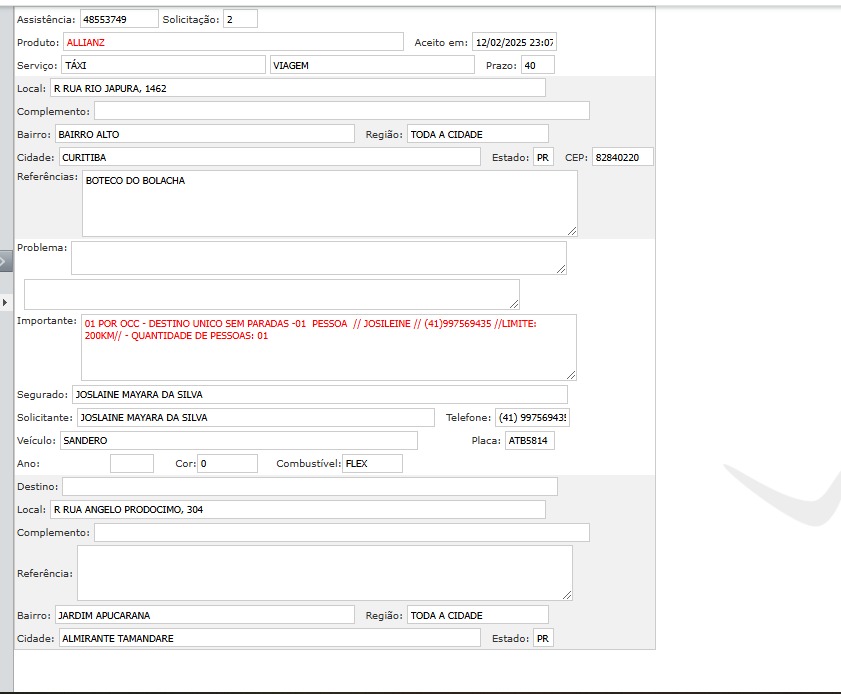Click the destination Região field TODA A CIDADE
841x694 pixels.
tap(478, 615)
